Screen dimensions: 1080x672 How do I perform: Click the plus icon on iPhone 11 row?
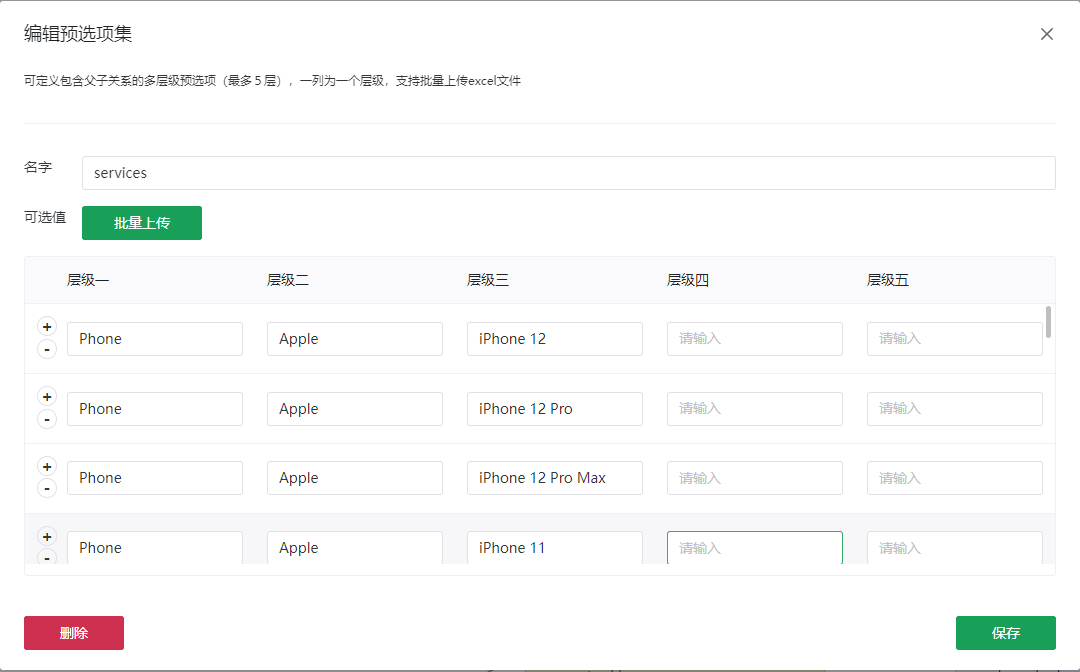pyautogui.click(x=47, y=537)
